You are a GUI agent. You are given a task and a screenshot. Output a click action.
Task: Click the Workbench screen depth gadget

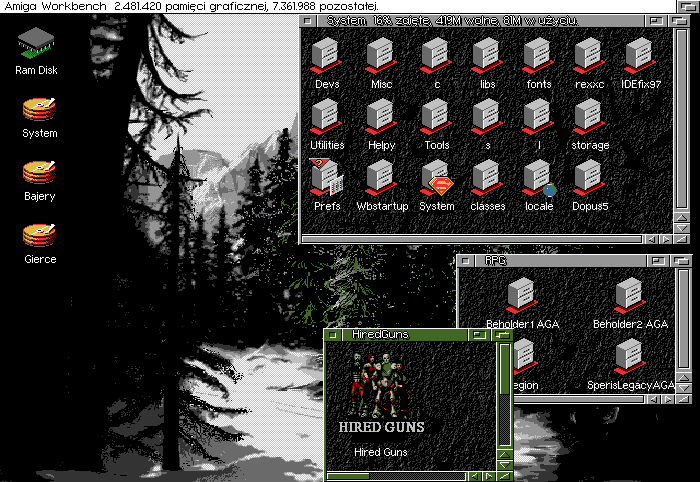pyautogui.click(x=688, y=6)
